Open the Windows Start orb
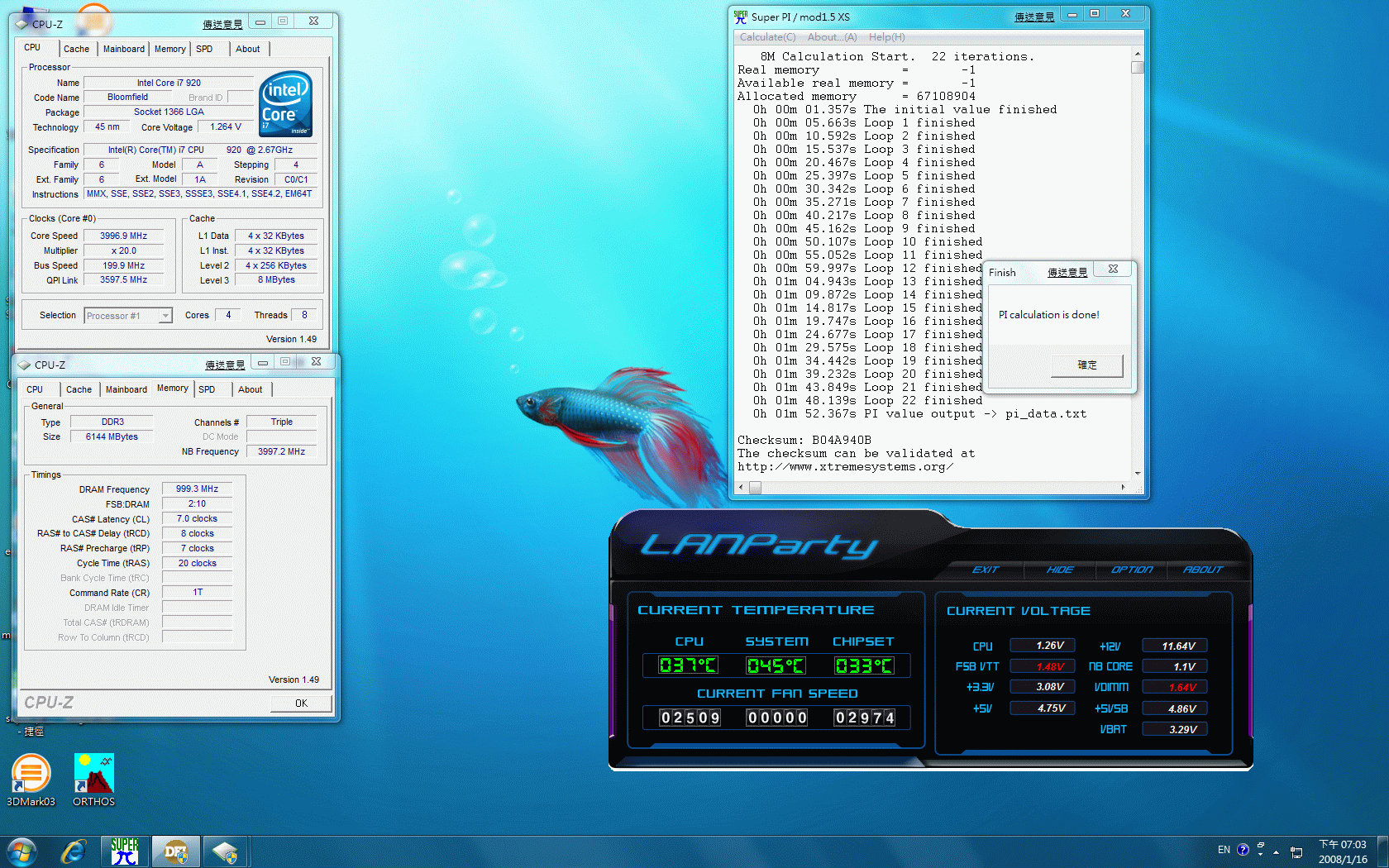 (x=21, y=851)
